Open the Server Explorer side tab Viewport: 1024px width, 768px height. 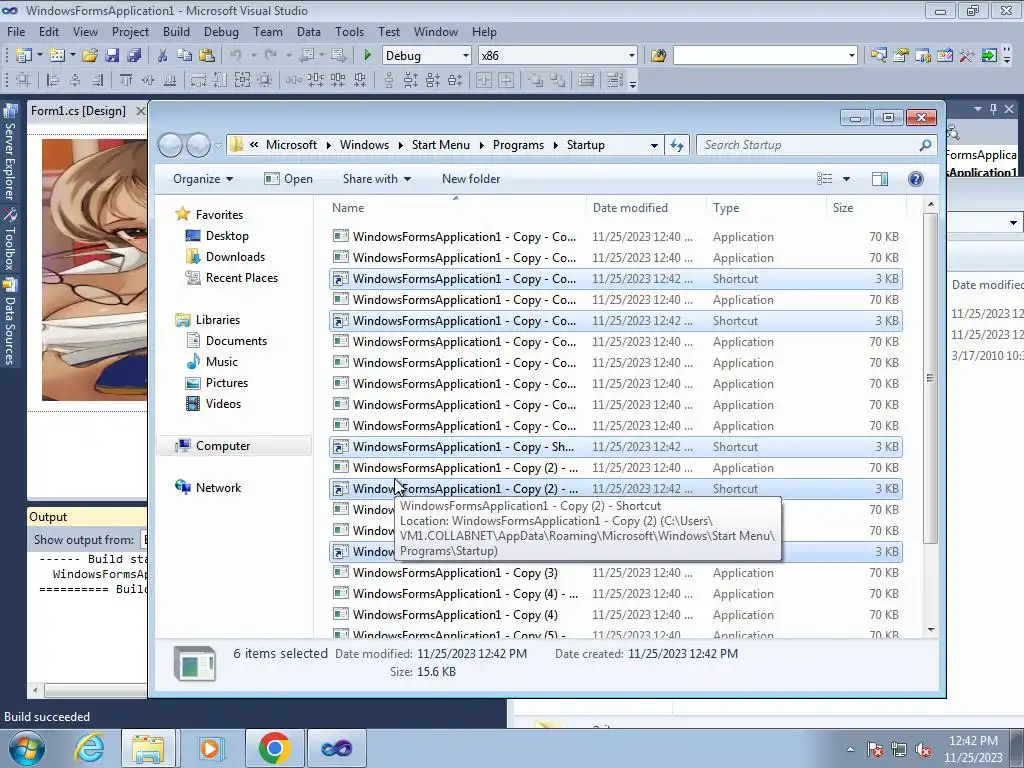(x=10, y=154)
